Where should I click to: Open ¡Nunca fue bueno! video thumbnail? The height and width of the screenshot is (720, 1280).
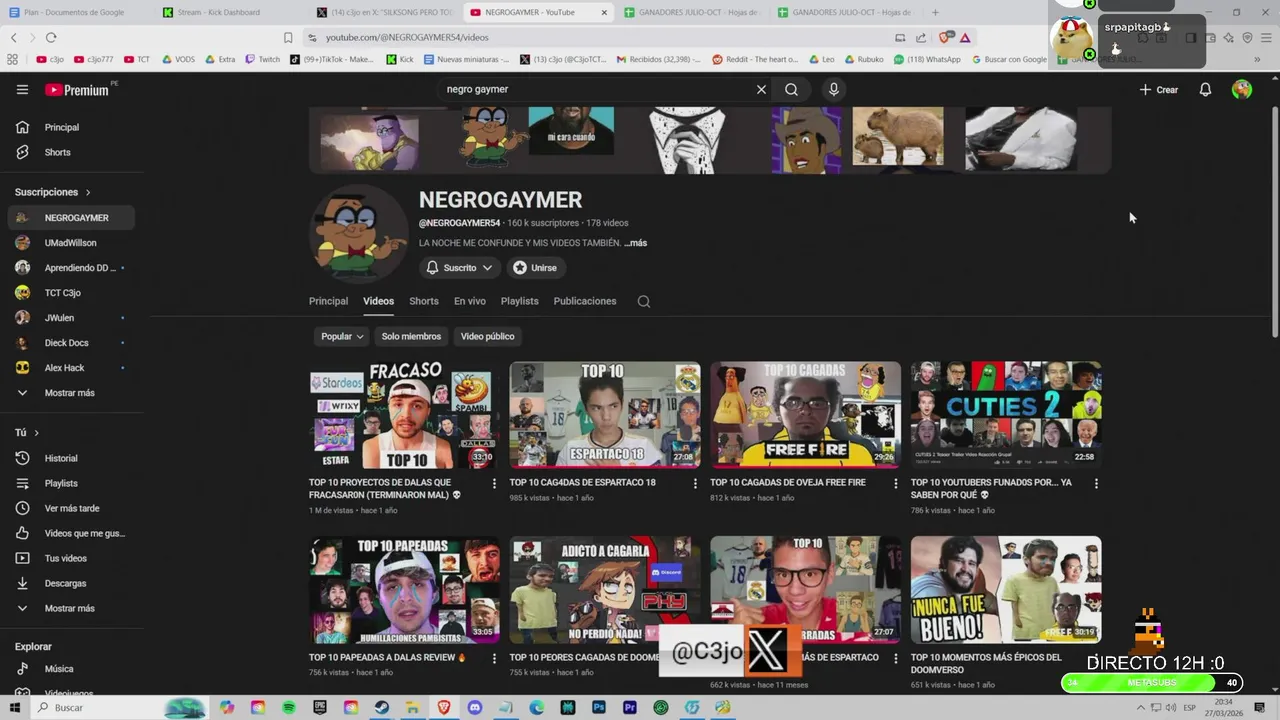1006,590
